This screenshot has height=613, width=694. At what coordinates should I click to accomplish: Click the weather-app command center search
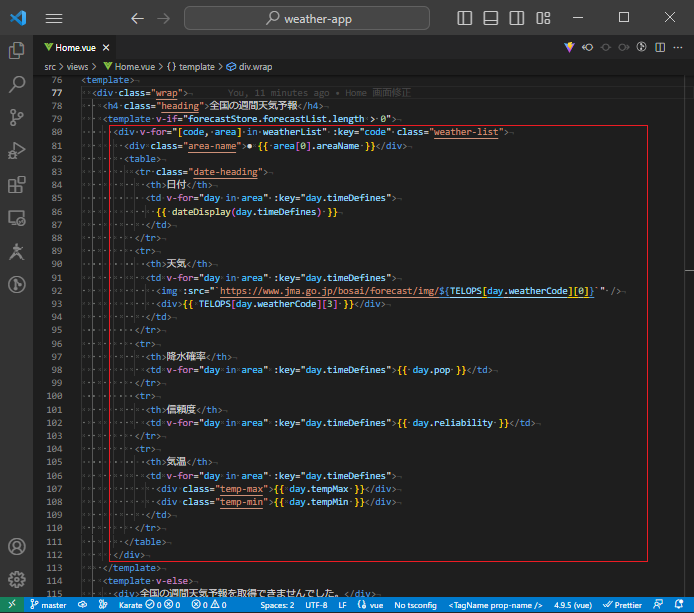click(307, 18)
